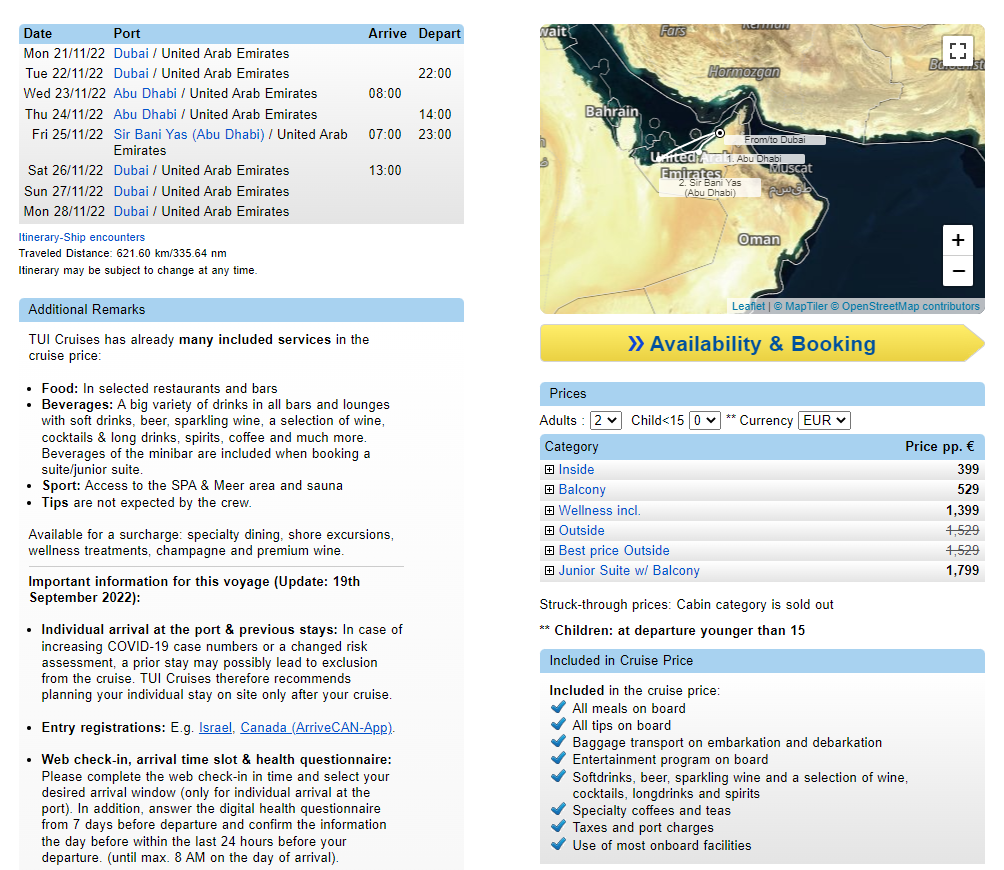Open Dubai port link for Sun 27/11/22
1004x870 pixels.
coord(131,191)
